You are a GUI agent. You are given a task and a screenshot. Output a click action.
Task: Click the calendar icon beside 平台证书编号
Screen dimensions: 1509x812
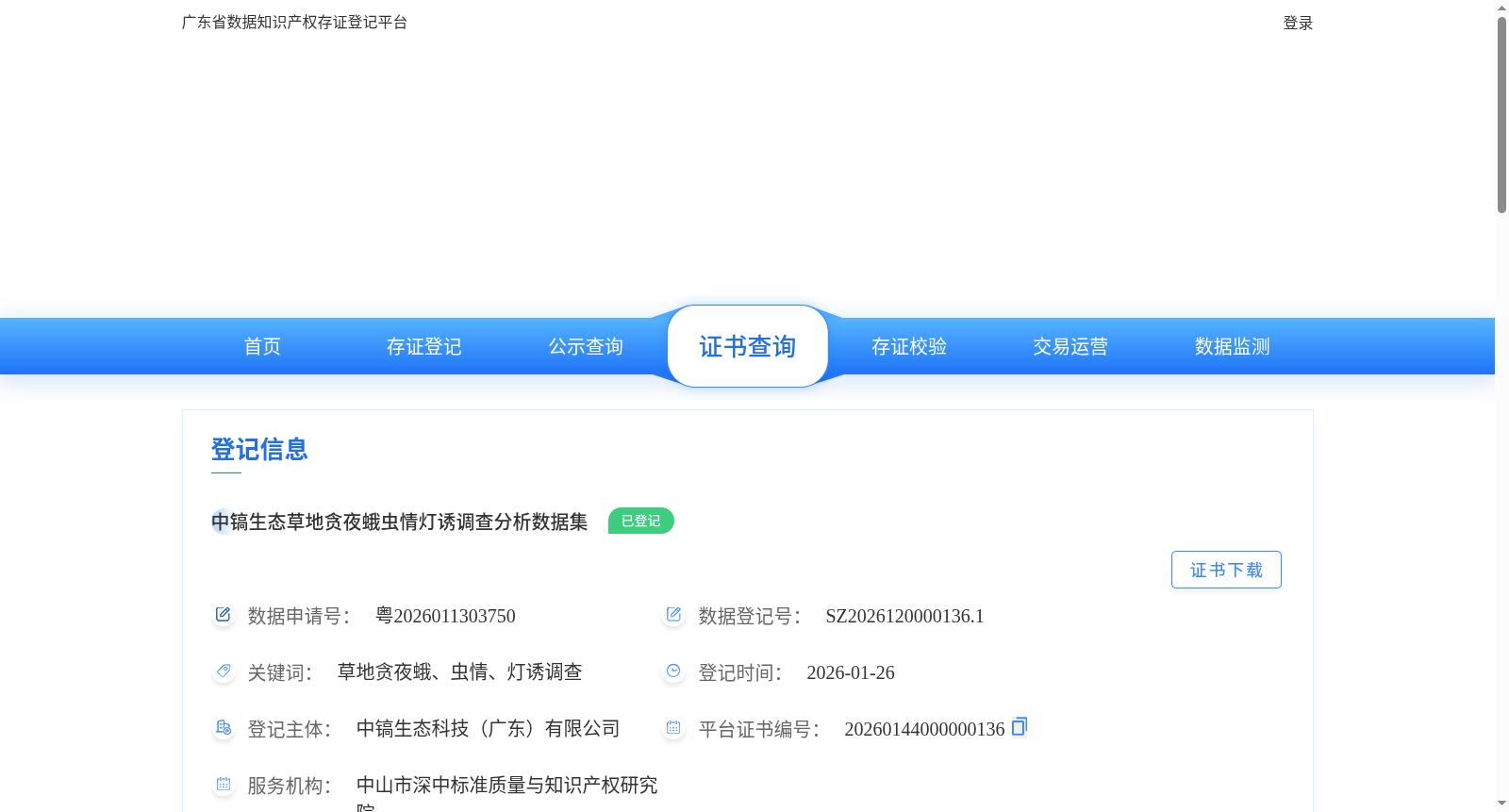(x=673, y=727)
